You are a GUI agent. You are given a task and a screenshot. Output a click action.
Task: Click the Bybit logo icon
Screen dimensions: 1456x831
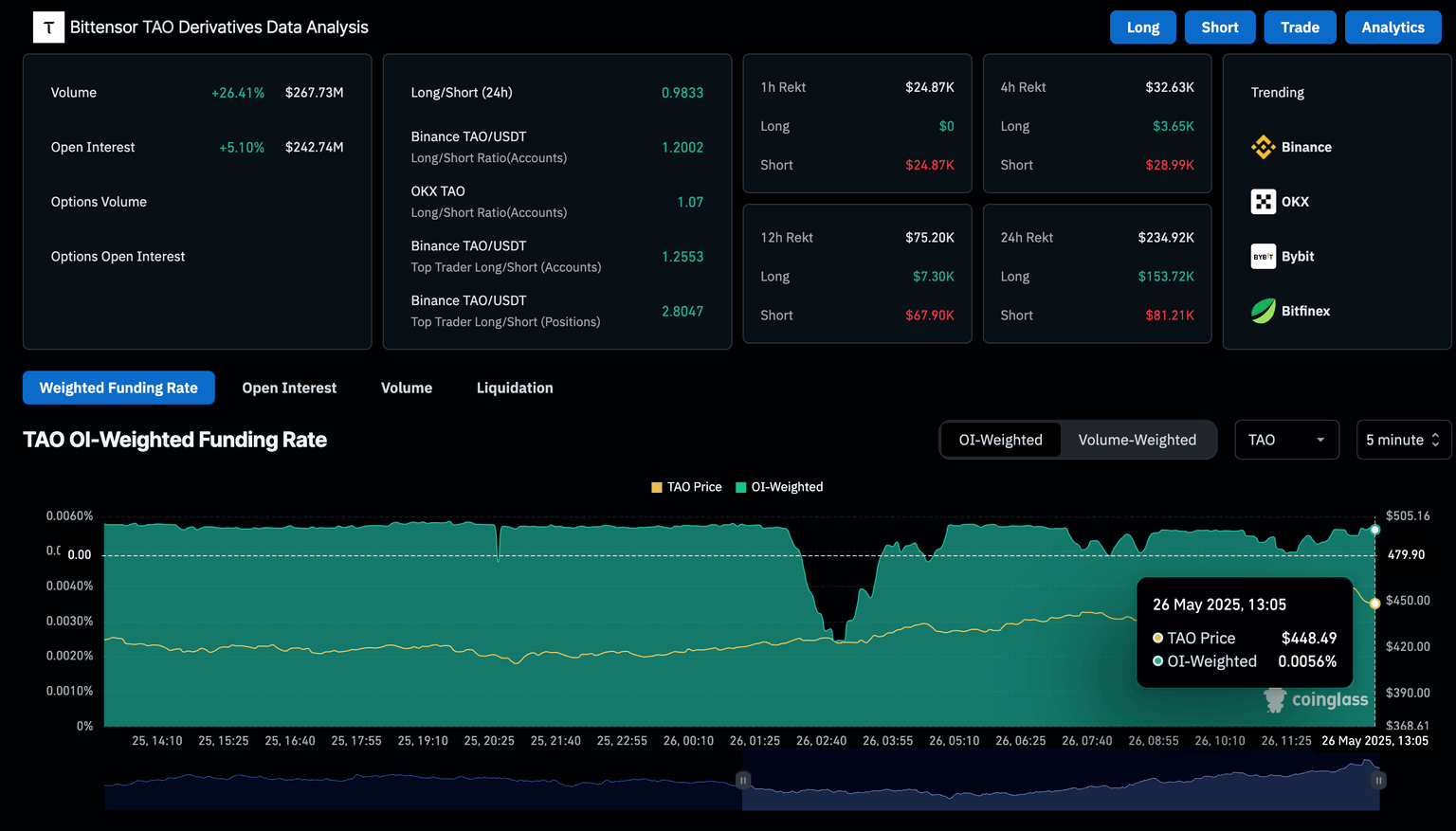(x=1263, y=257)
